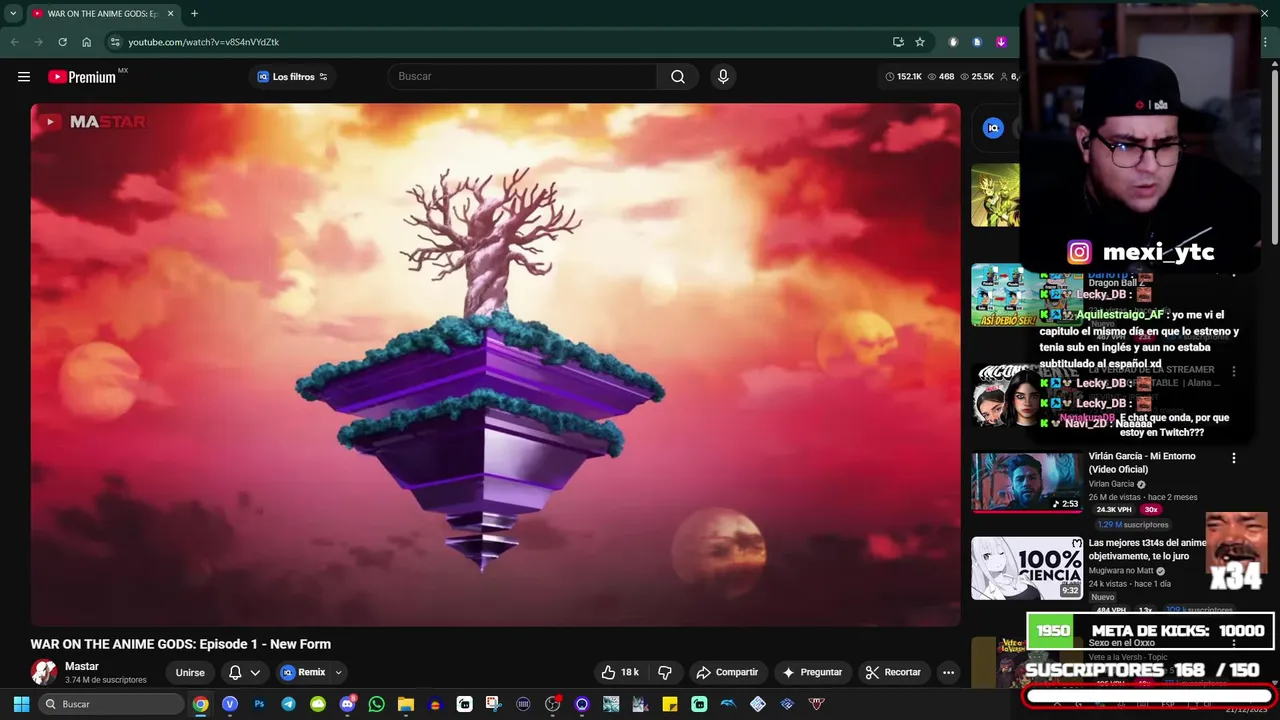Open Las mejores t3t4s del anime title
The image size is (1280, 720).
click(x=1147, y=549)
